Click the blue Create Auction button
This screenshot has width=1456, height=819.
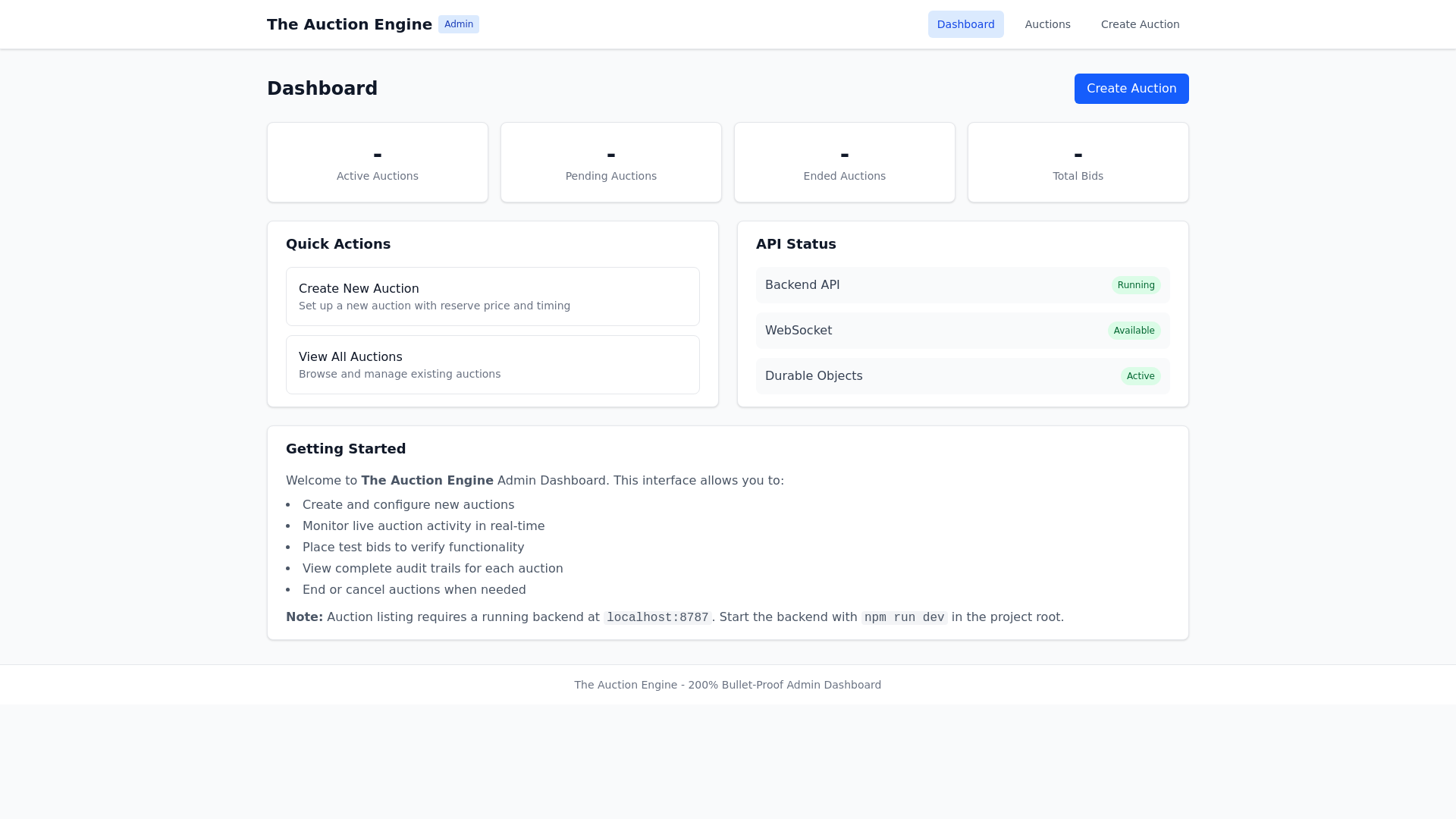pos(1131,89)
